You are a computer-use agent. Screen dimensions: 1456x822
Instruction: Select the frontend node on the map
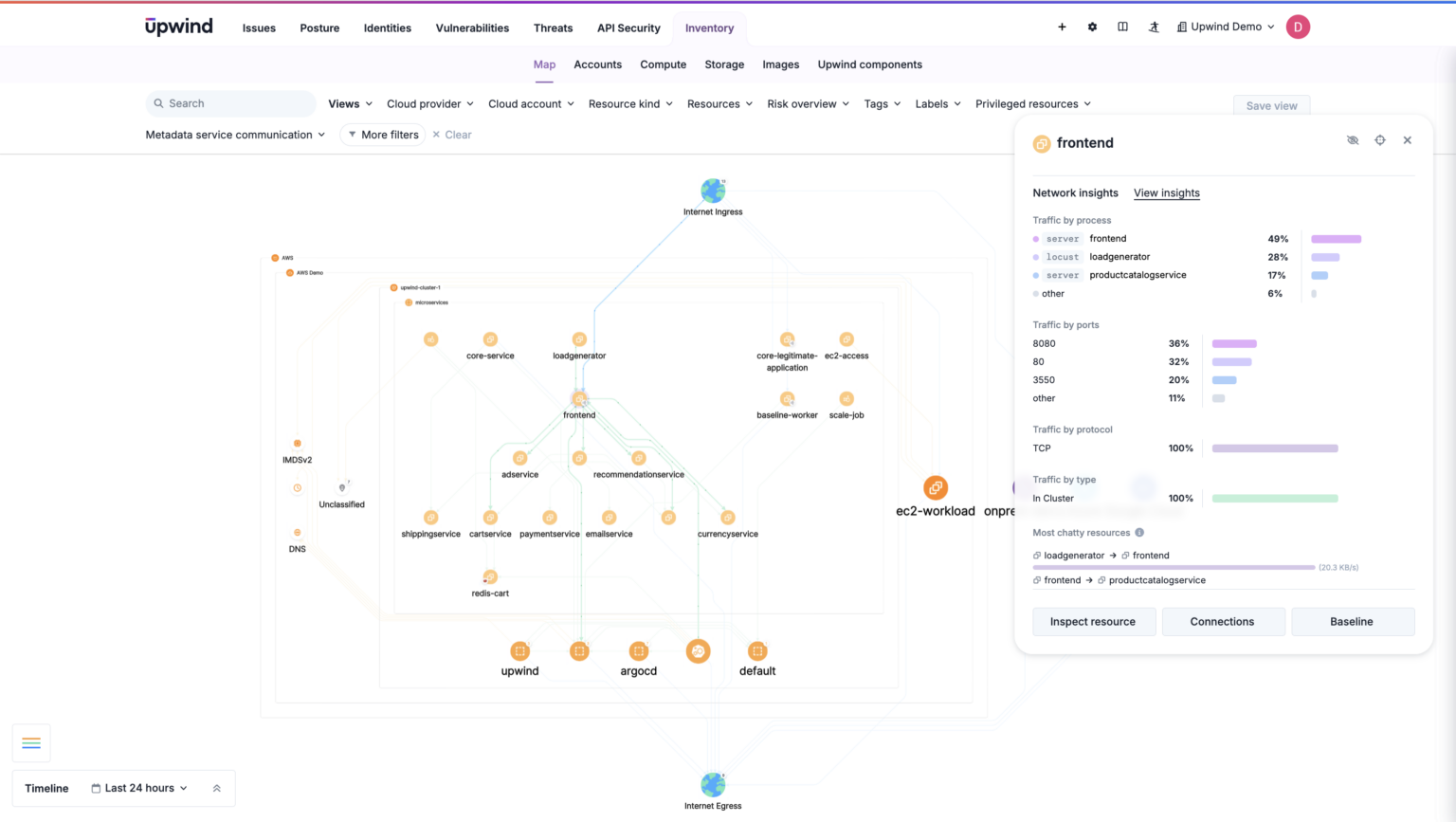coord(579,399)
